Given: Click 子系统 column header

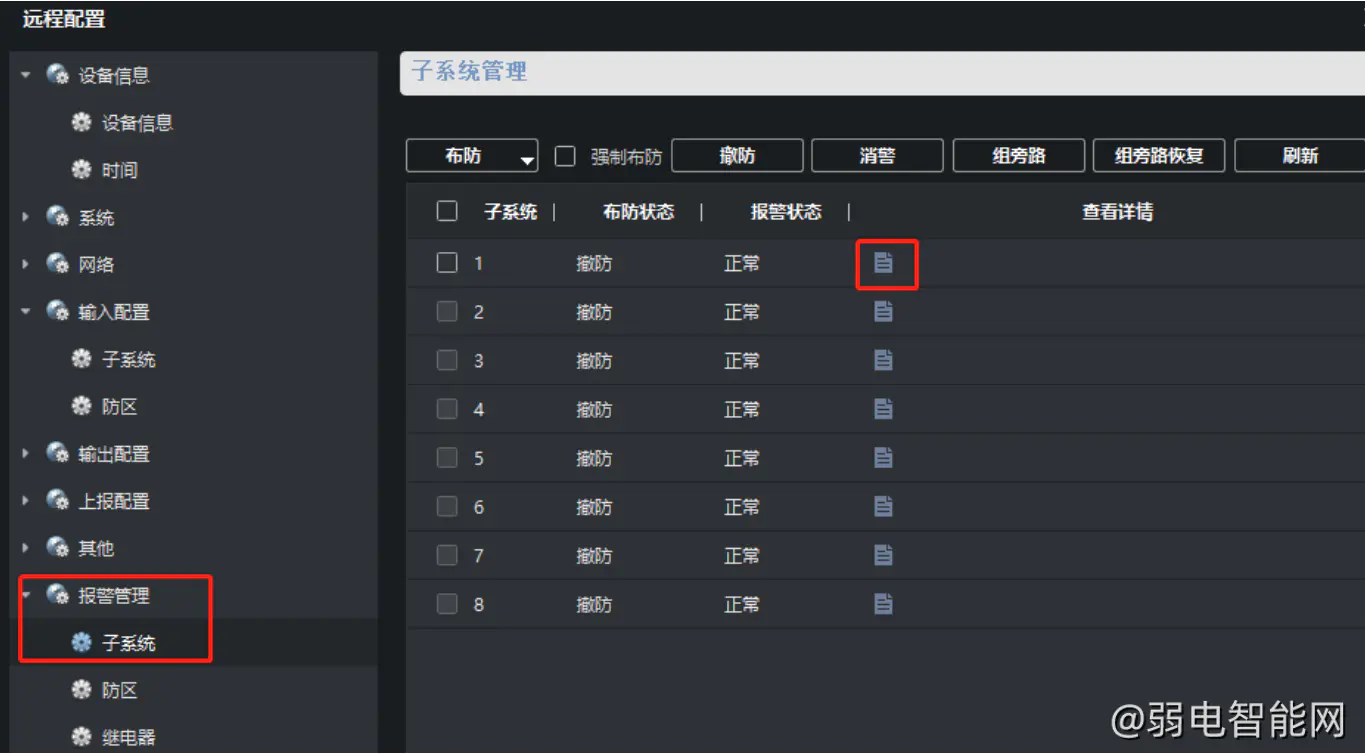Looking at the screenshot, I should tap(511, 212).
